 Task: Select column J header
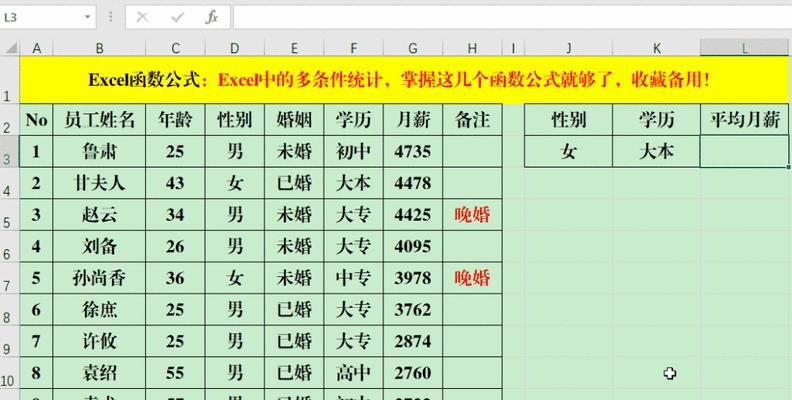tap(569, 48)
